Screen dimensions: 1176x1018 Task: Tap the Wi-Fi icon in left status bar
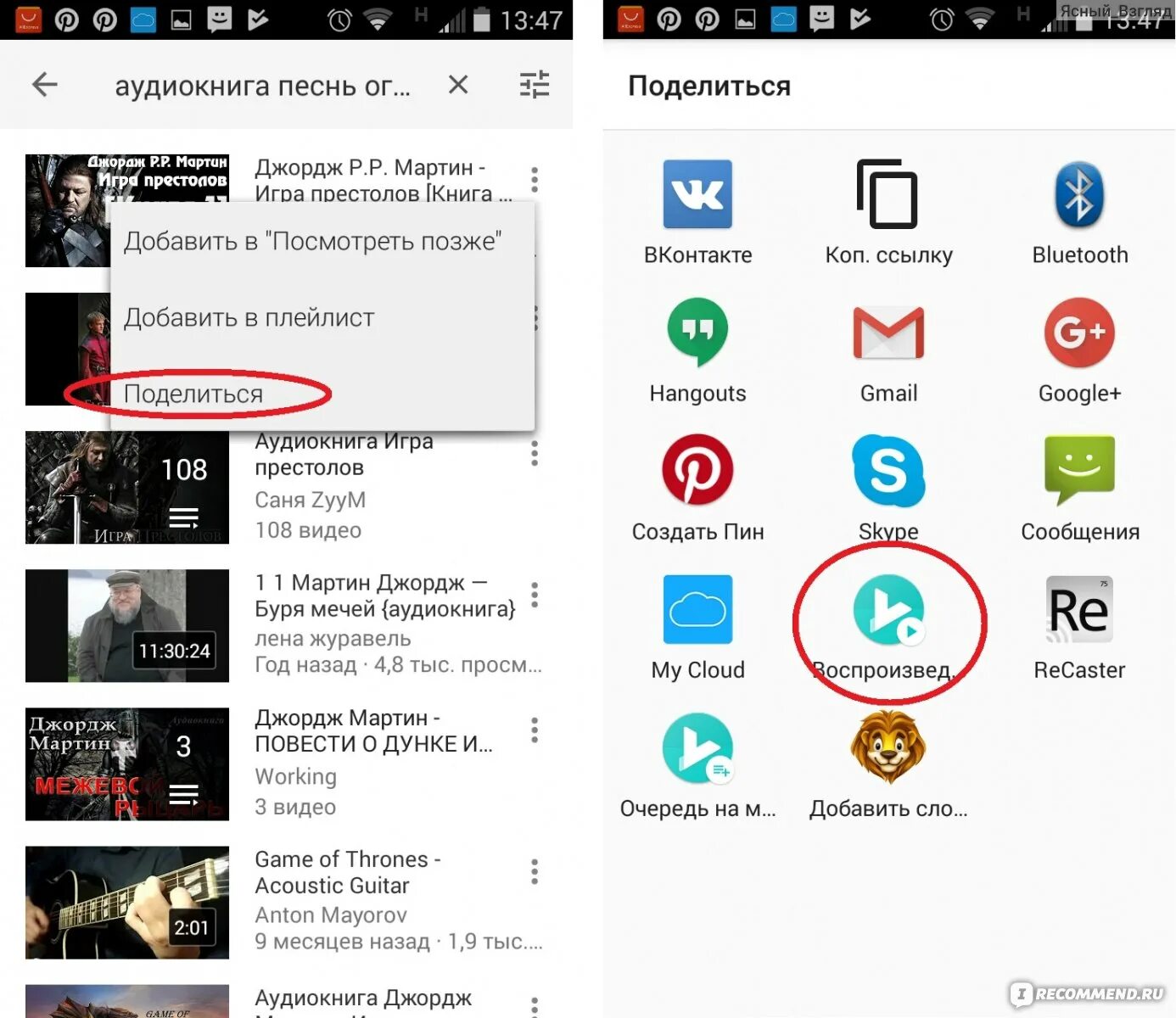click(378, 19)
